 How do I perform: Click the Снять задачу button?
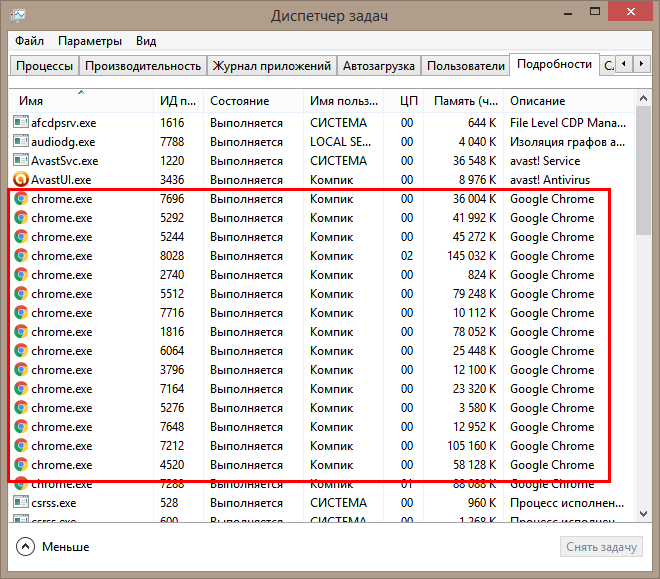pyautogui.click(x=601, y=547)
